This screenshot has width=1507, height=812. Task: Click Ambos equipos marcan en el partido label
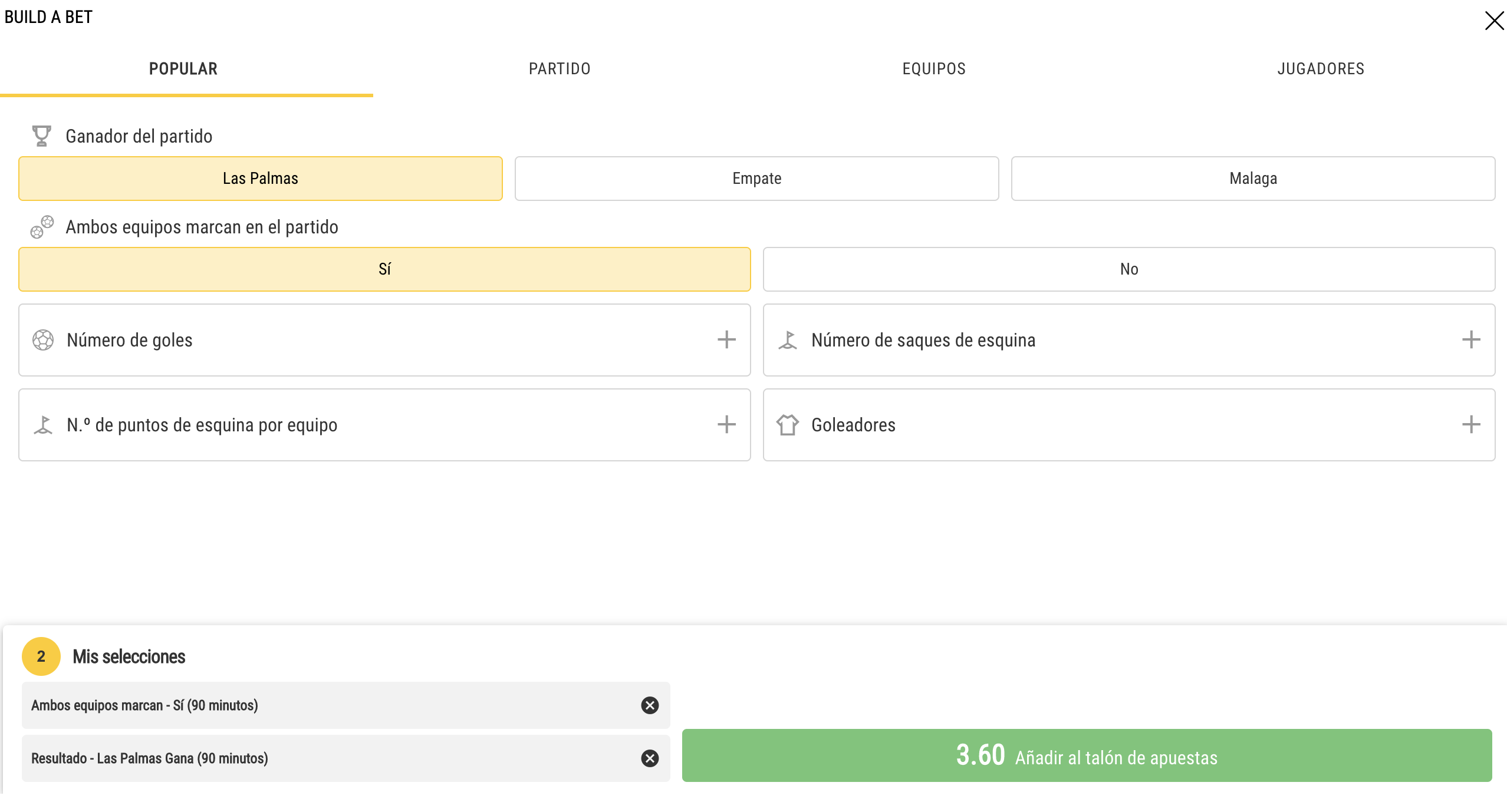tap(202, 227)
